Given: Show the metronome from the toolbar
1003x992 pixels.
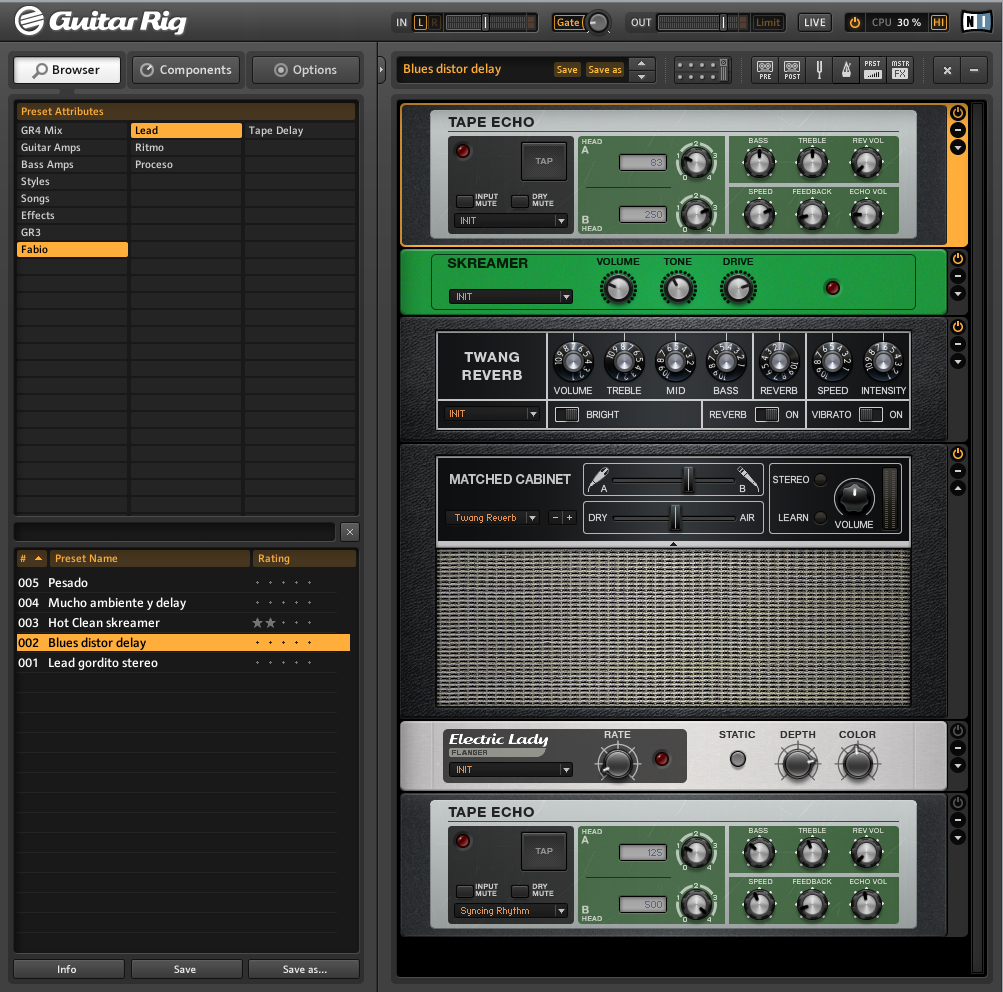Looking at the screenshot, I should 846,70.
